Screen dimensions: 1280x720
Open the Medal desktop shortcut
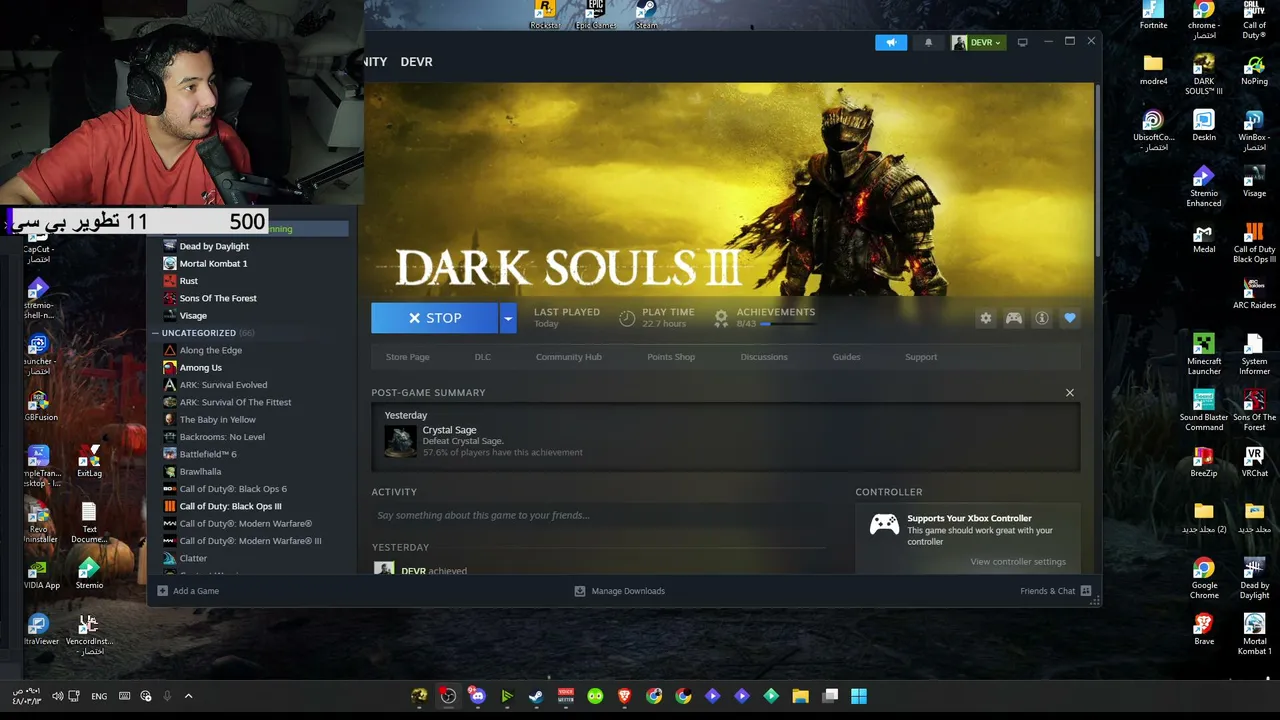click(1204, 238)
